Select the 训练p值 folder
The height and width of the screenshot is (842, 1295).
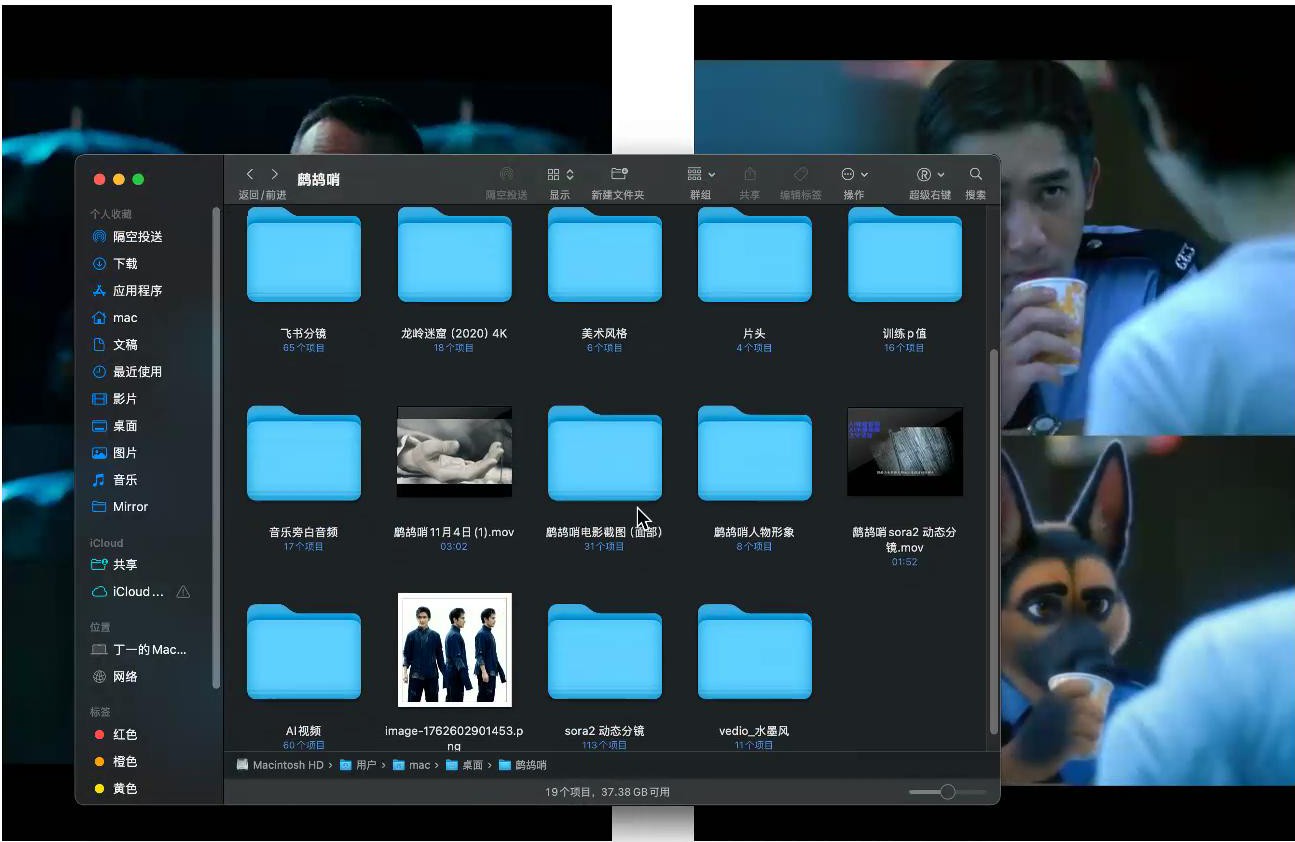click(x=905, y=255)
